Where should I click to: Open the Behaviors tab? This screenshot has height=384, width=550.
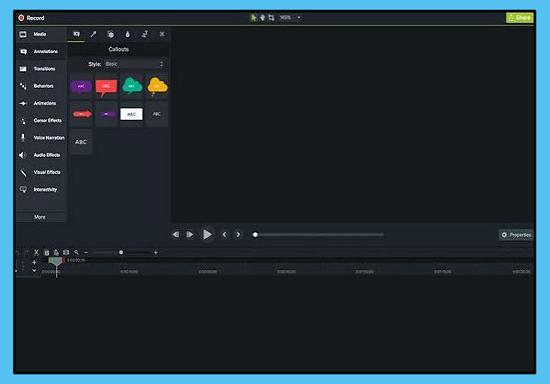pos(41,86)
